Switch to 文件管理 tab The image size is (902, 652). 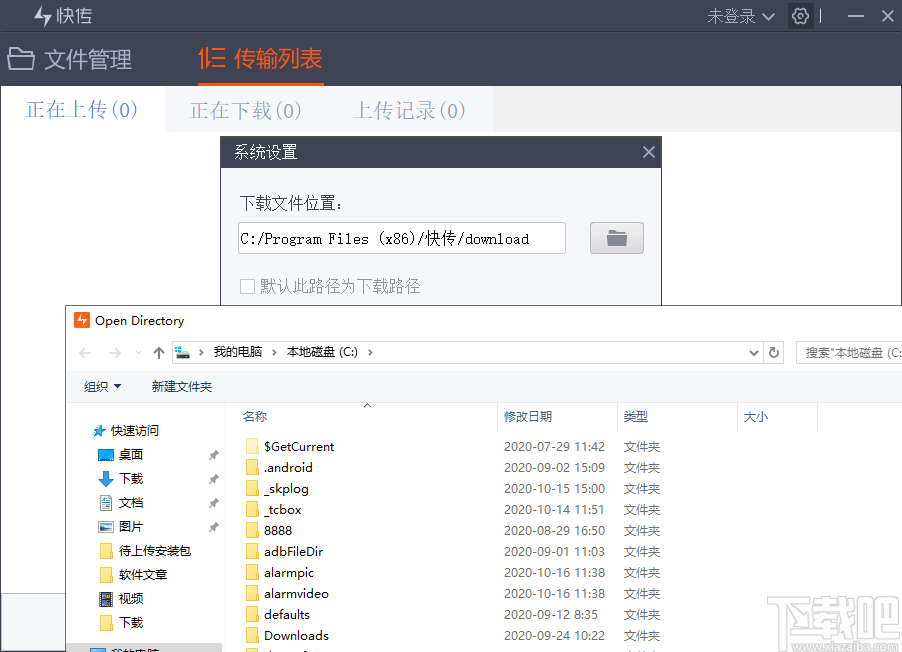pyautogui.click(x=70, y=59)
